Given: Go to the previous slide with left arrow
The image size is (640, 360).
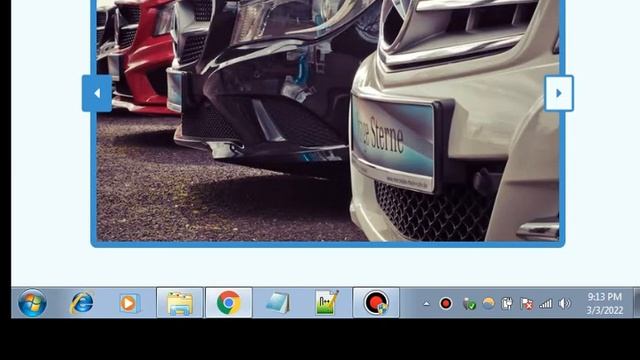Looking at the screenshot, I should click(x=97, y=93).
